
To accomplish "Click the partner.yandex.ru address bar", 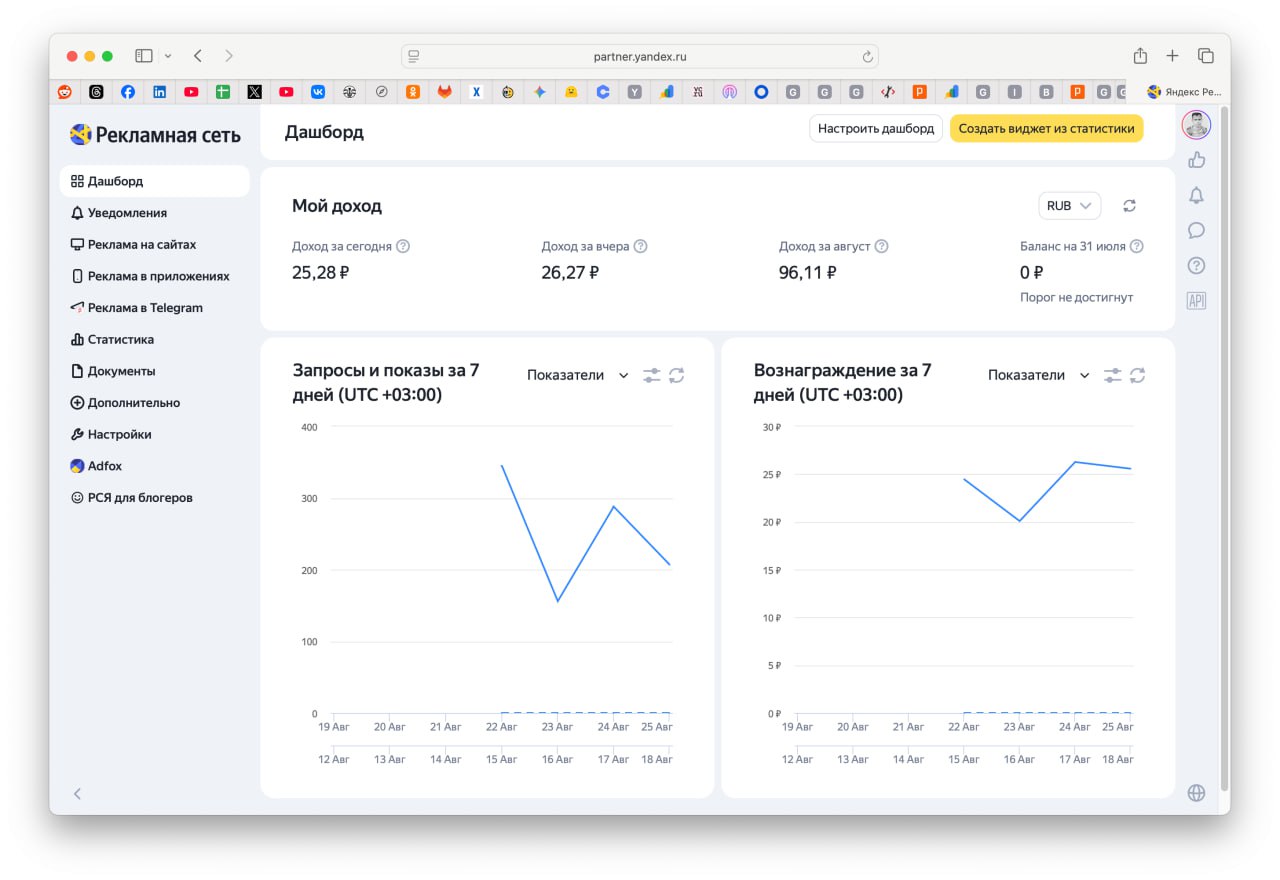I will click(640, 56).
